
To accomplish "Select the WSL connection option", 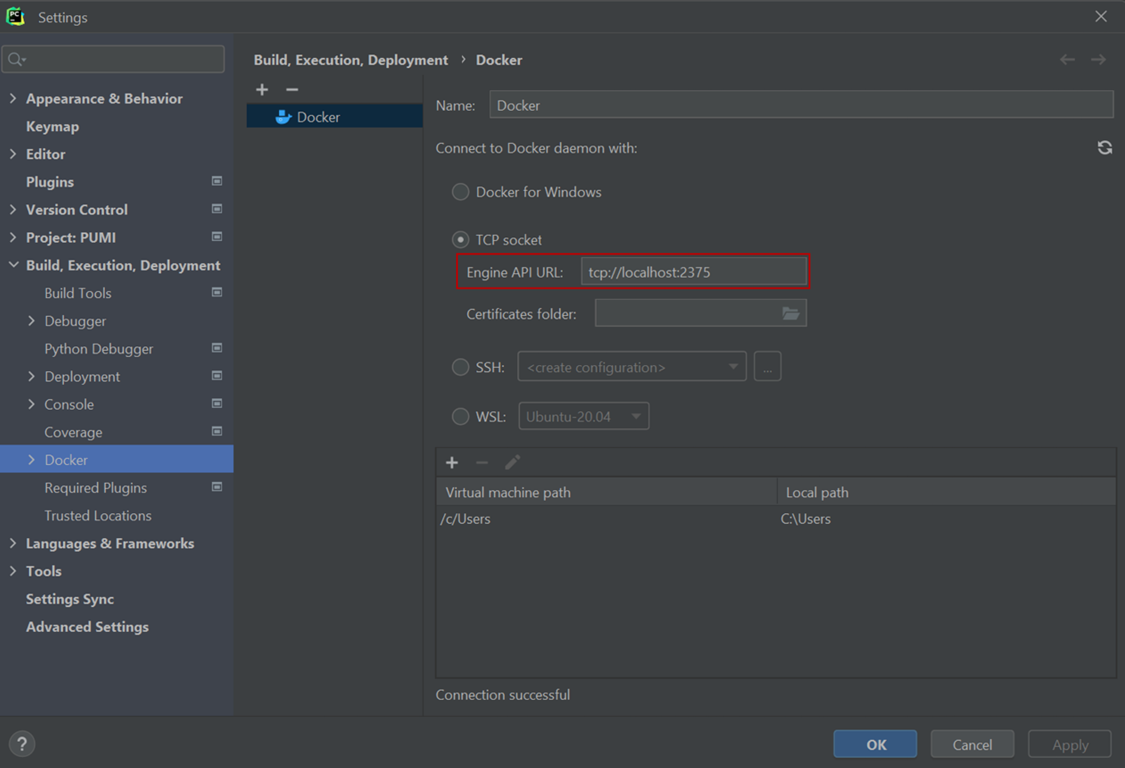I will (x=461, y=416).
